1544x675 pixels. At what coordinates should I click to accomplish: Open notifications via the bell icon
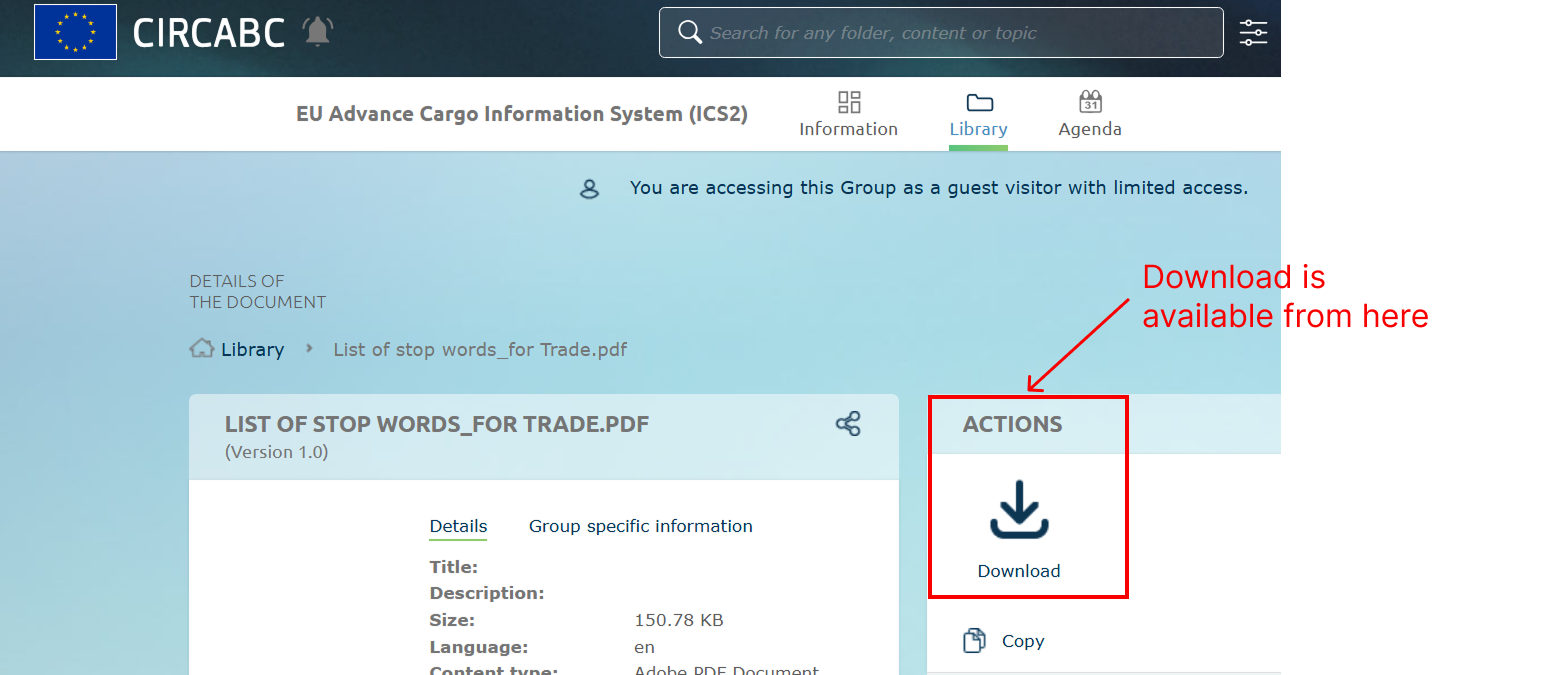pos(317,32)
